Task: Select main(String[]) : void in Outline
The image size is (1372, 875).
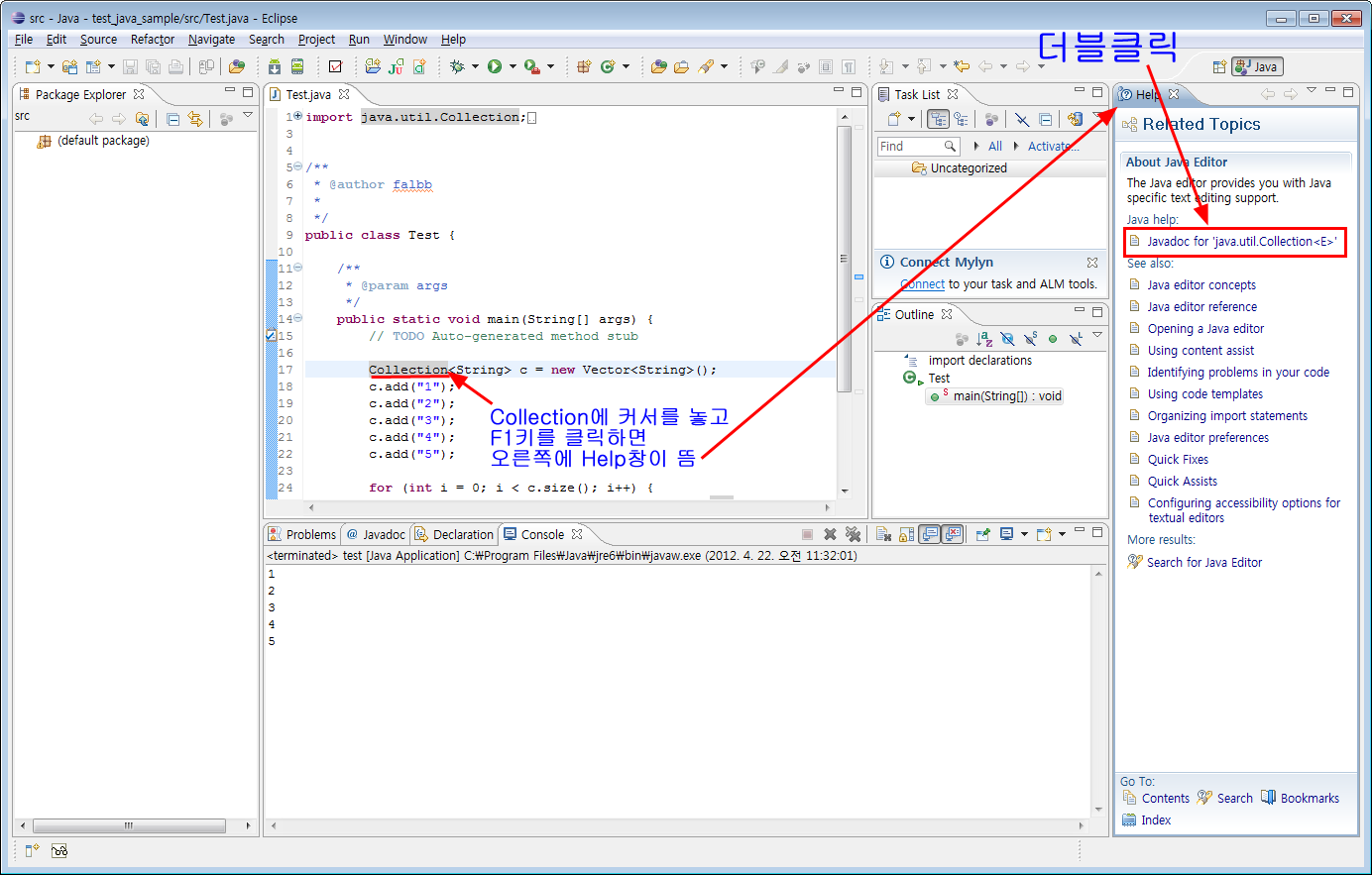Action: [995, 395]
